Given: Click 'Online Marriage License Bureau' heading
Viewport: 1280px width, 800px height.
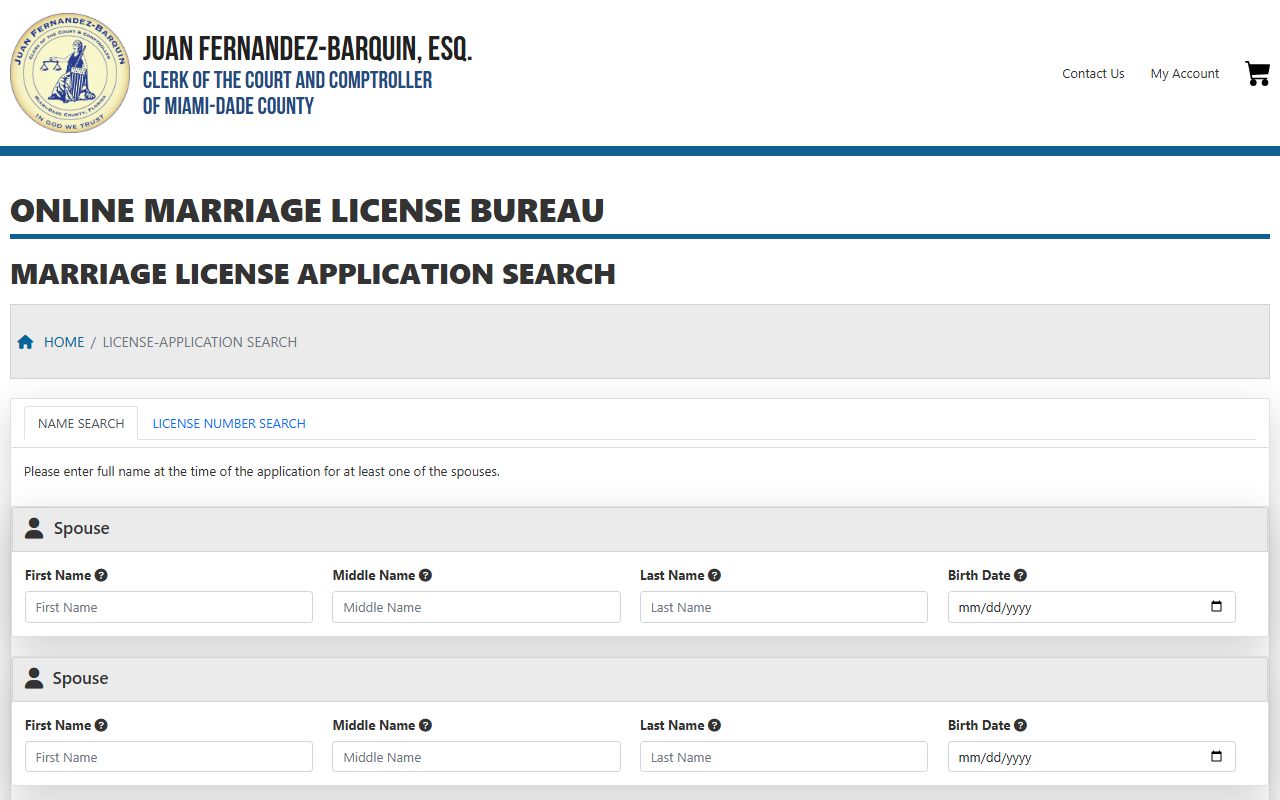Looking at the screenshot, I should click(x=307, y=210).
